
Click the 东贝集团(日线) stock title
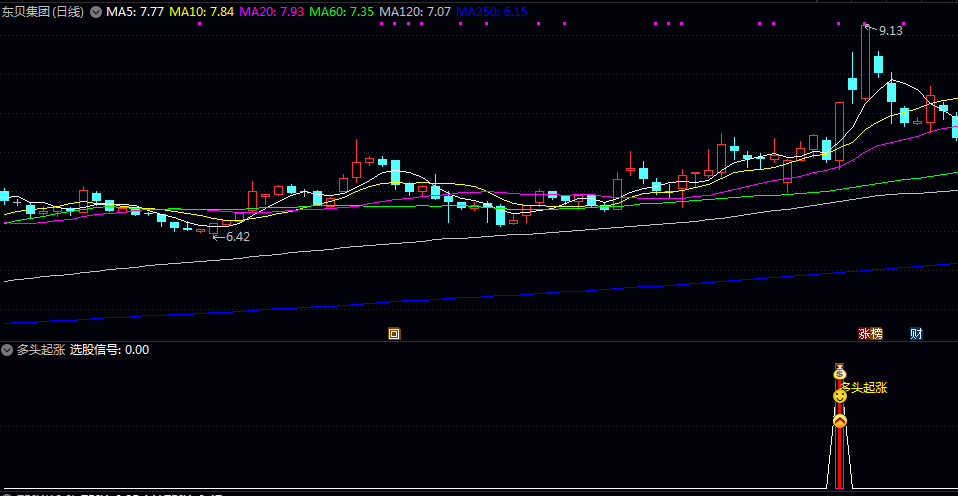43,12
